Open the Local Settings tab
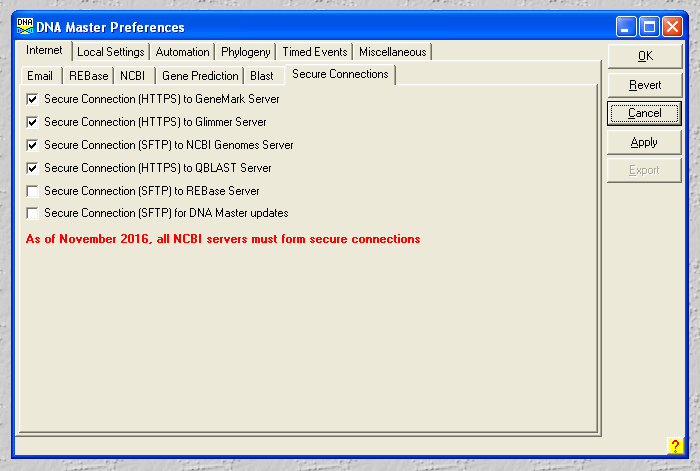This screenshot has width=700, height=471. (111, 52)
